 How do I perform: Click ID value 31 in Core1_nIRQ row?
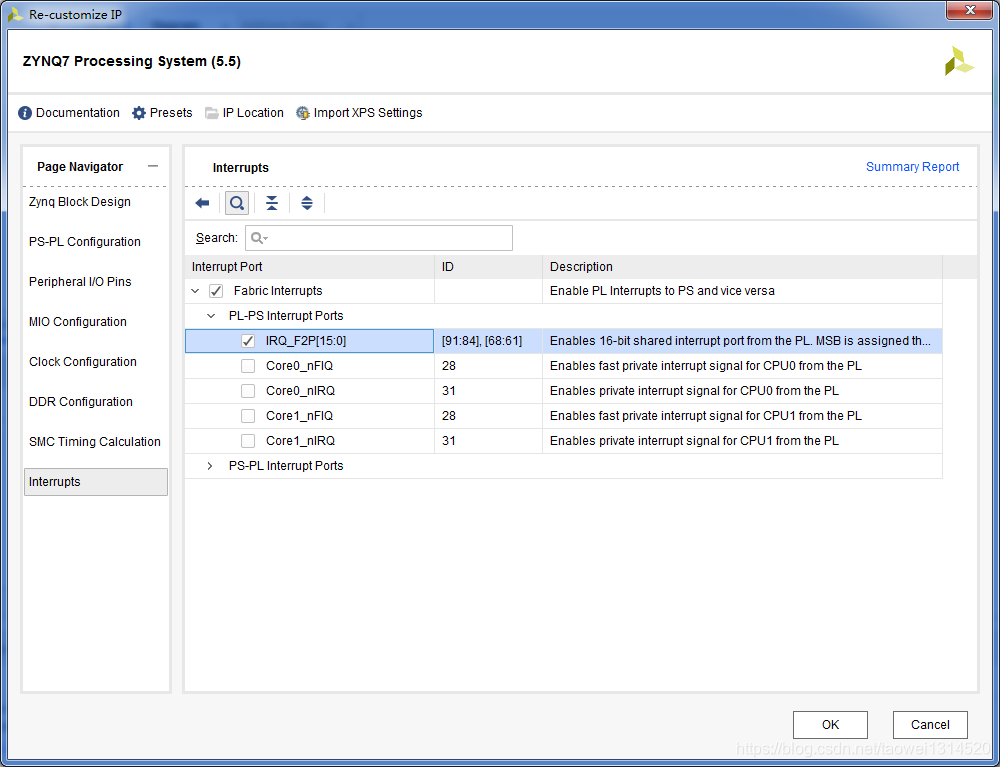[448, 441]
